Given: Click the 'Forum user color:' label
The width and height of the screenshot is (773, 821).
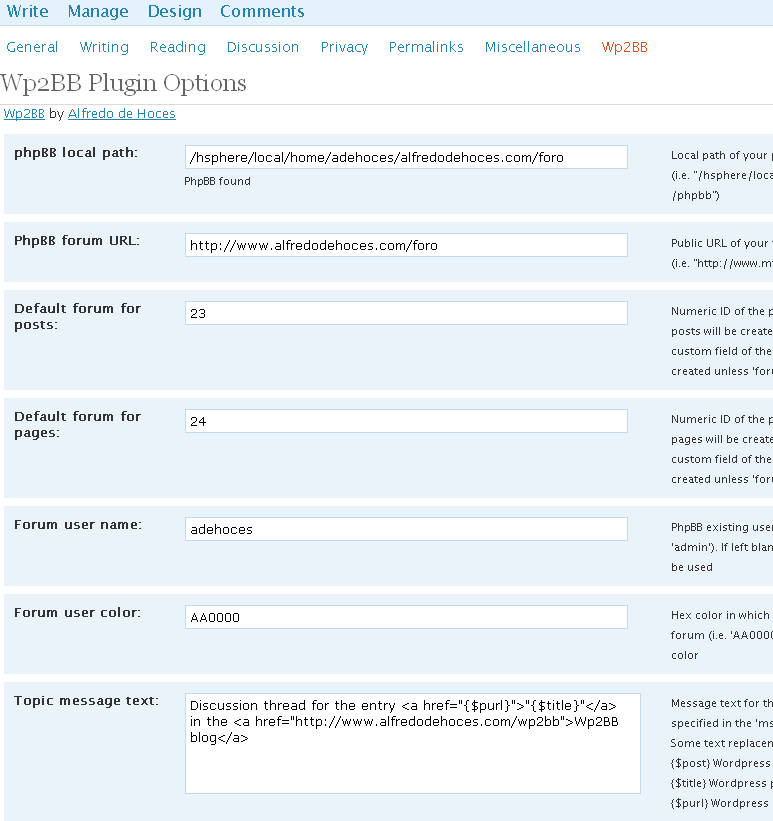Looking at the screenshot, I should coord(78,613).
